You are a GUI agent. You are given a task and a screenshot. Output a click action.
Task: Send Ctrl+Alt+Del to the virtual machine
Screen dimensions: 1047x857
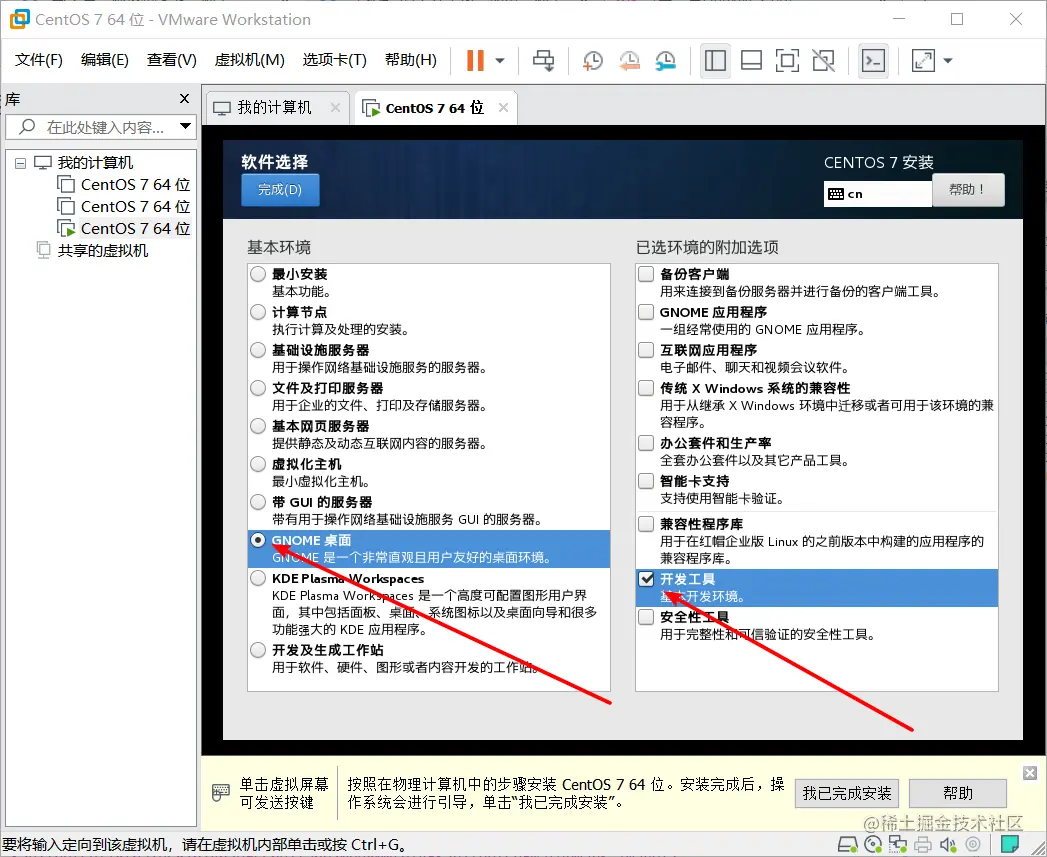coord(543,61)
